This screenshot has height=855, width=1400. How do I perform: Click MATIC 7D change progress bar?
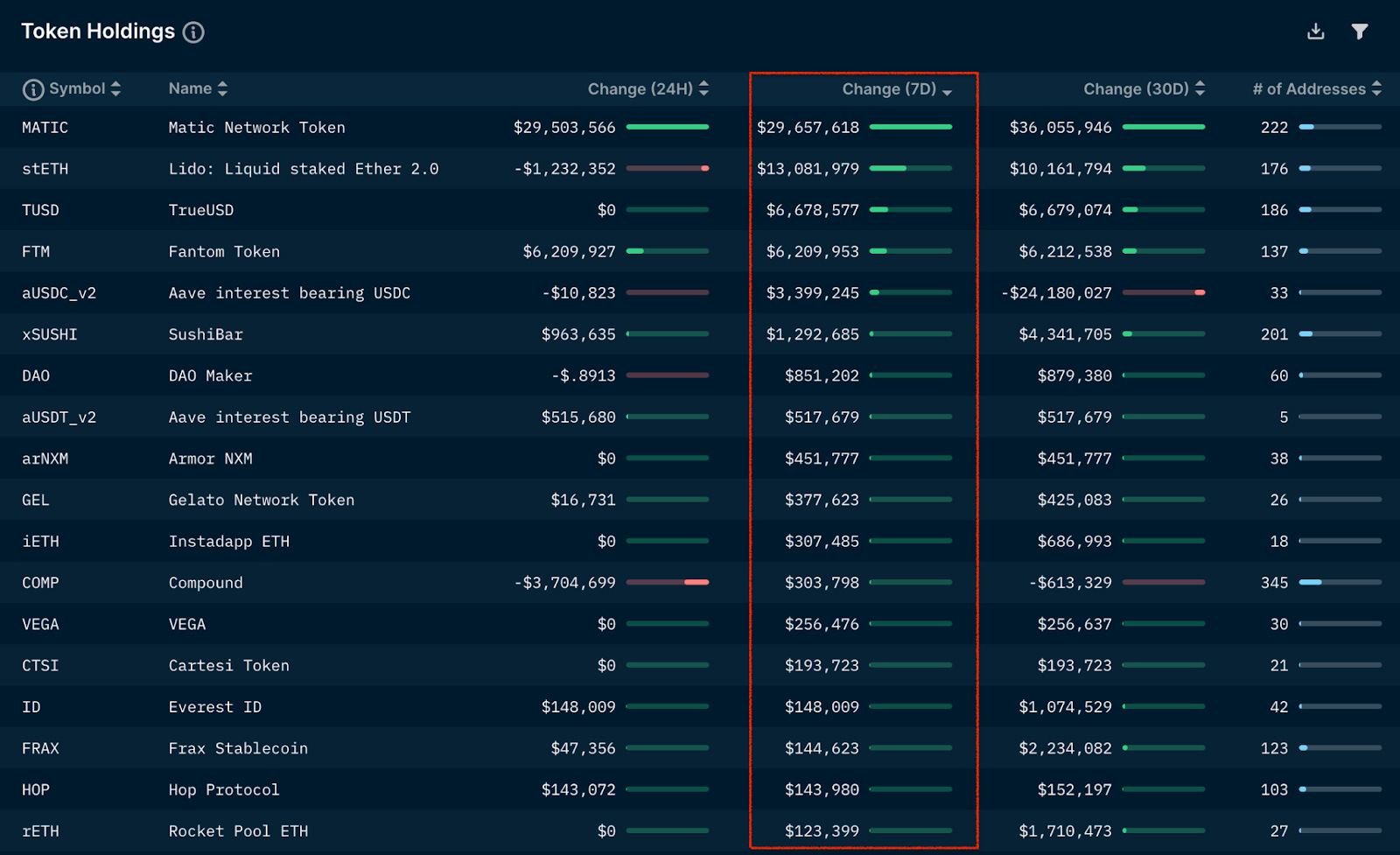pyautogui.click(x=911, y=127)
